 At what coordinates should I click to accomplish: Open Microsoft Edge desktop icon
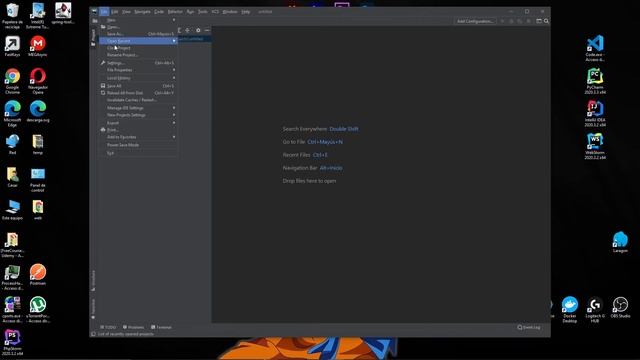[x=12, y=114]
